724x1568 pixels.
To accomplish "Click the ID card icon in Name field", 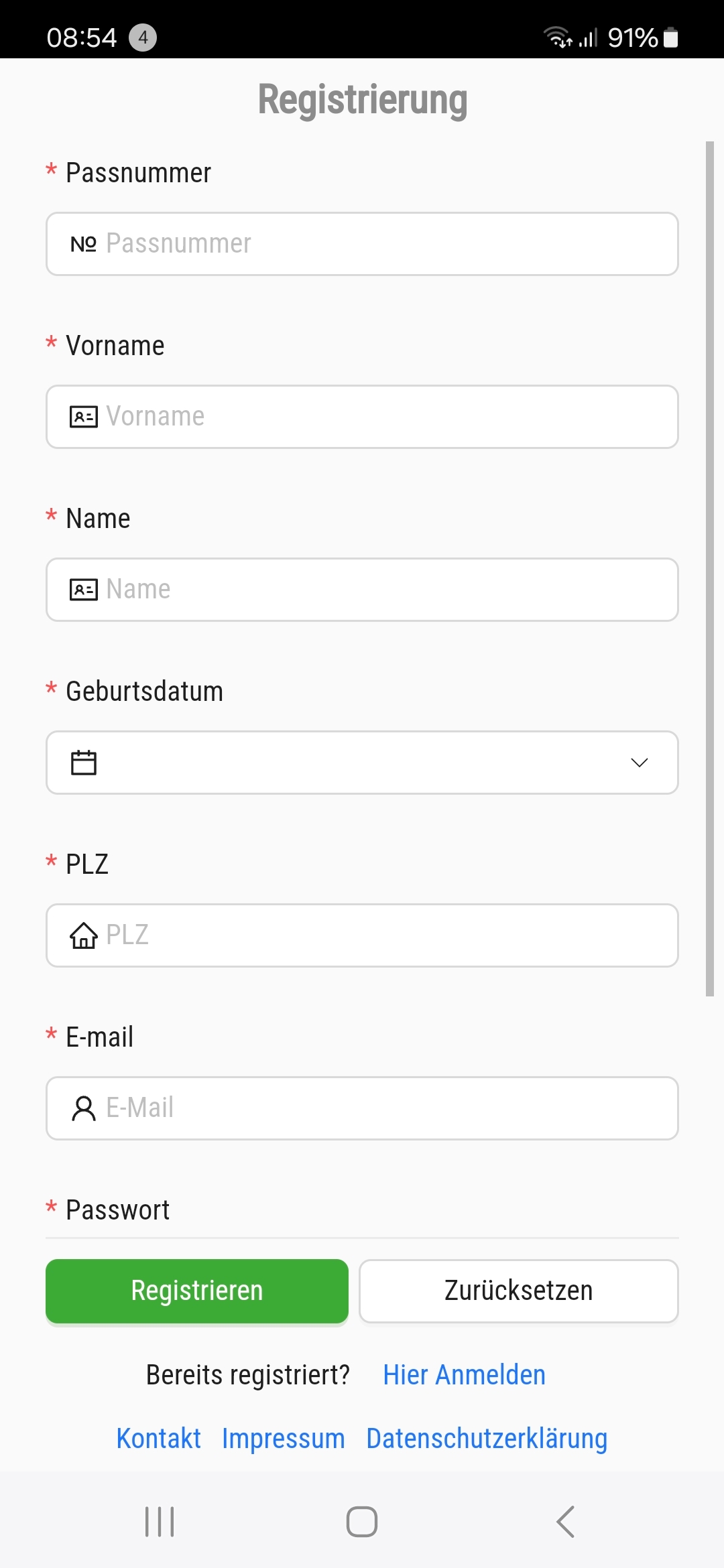I will click(84, 590).
